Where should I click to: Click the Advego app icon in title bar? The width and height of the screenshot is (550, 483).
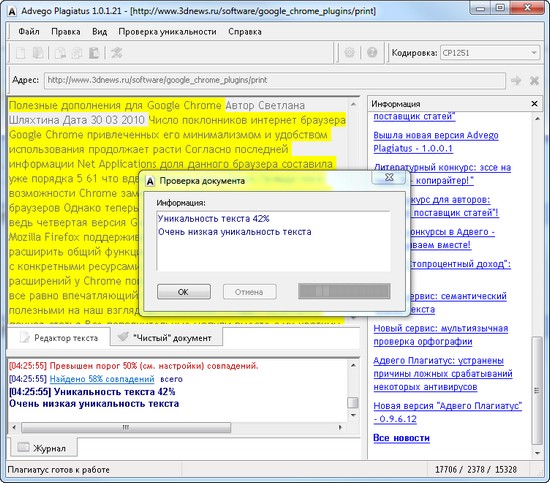click(x=12, y=11)
